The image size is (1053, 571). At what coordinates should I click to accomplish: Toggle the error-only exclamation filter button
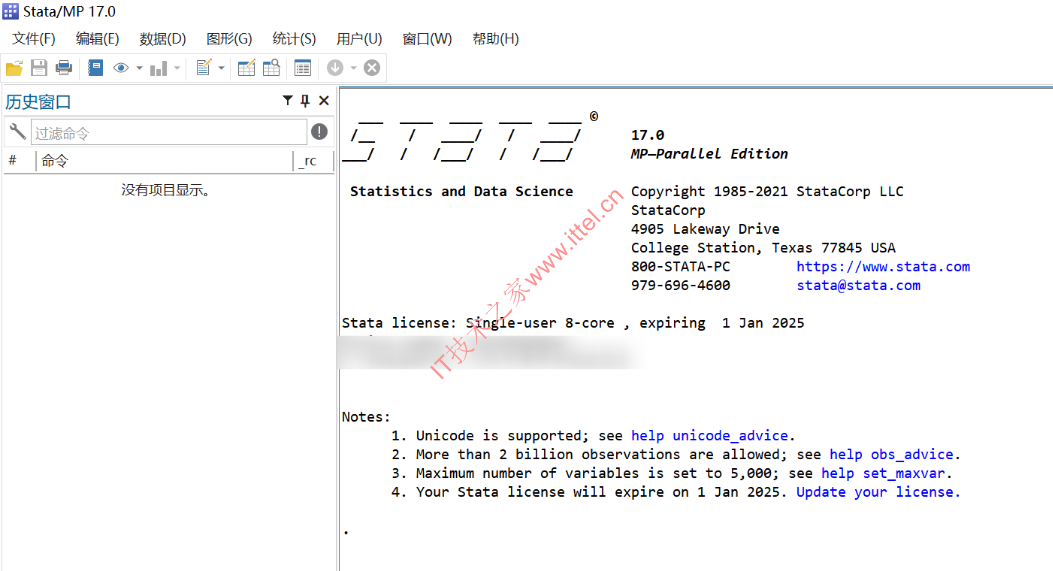(319, 132)
